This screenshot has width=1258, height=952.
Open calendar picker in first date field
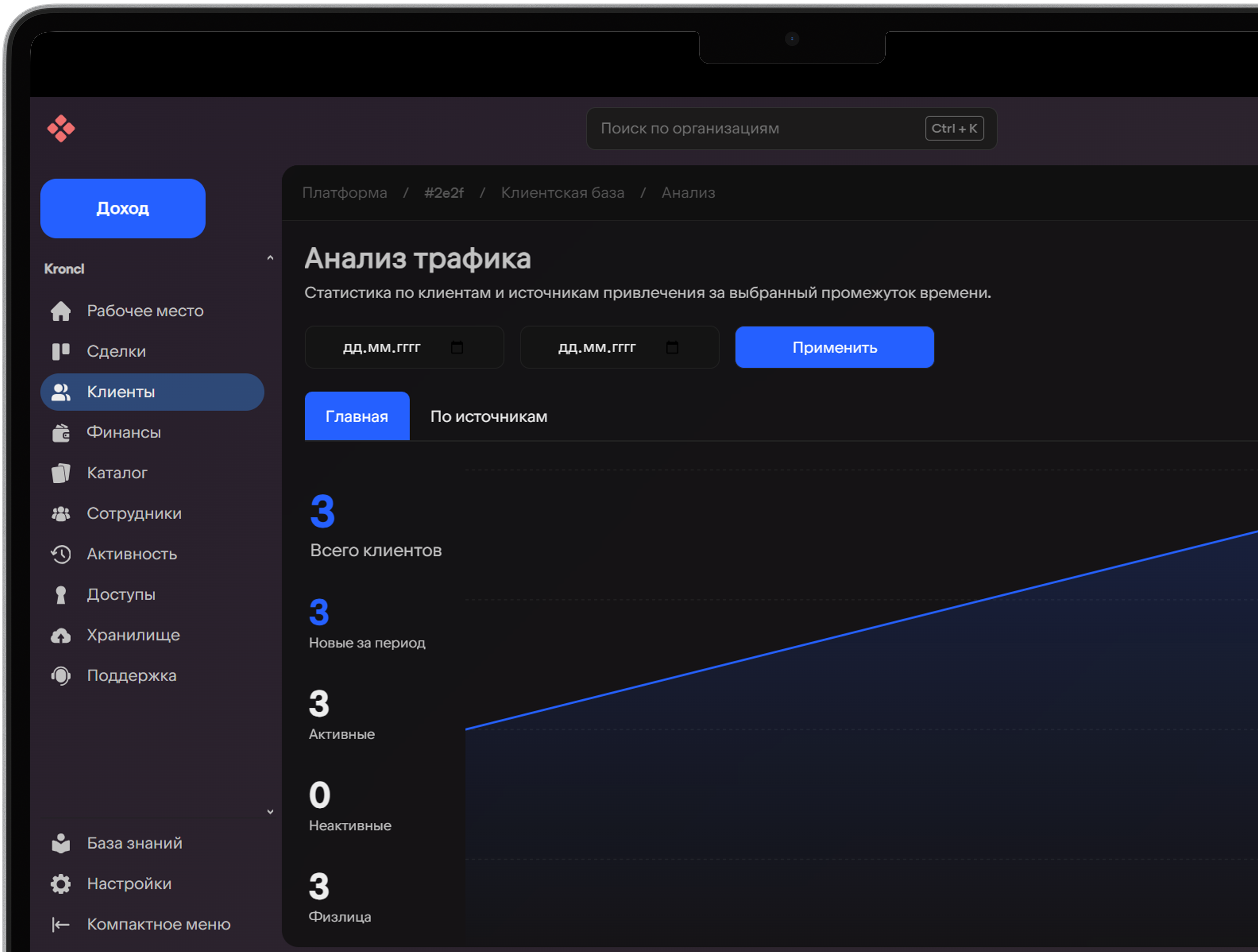pos(456,348)
